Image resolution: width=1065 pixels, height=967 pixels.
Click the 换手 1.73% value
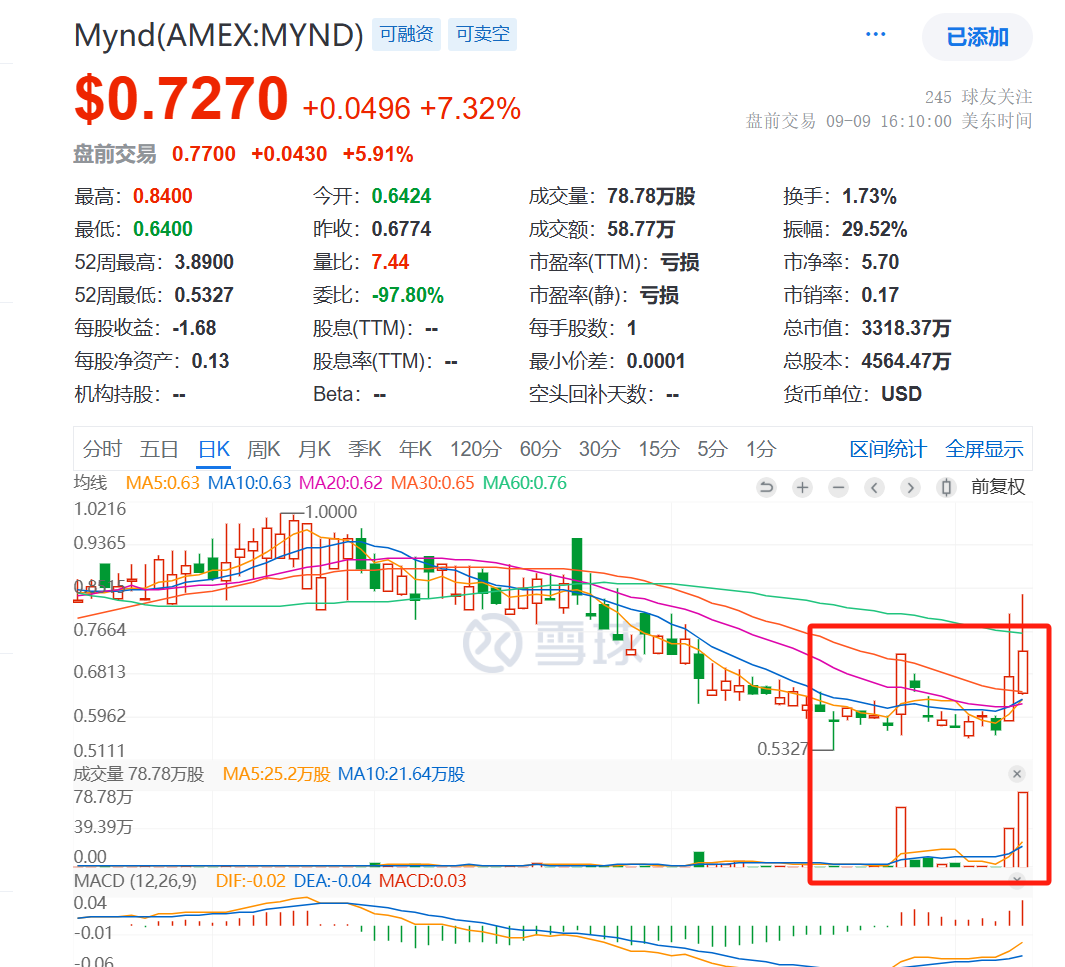coord(869,196)
